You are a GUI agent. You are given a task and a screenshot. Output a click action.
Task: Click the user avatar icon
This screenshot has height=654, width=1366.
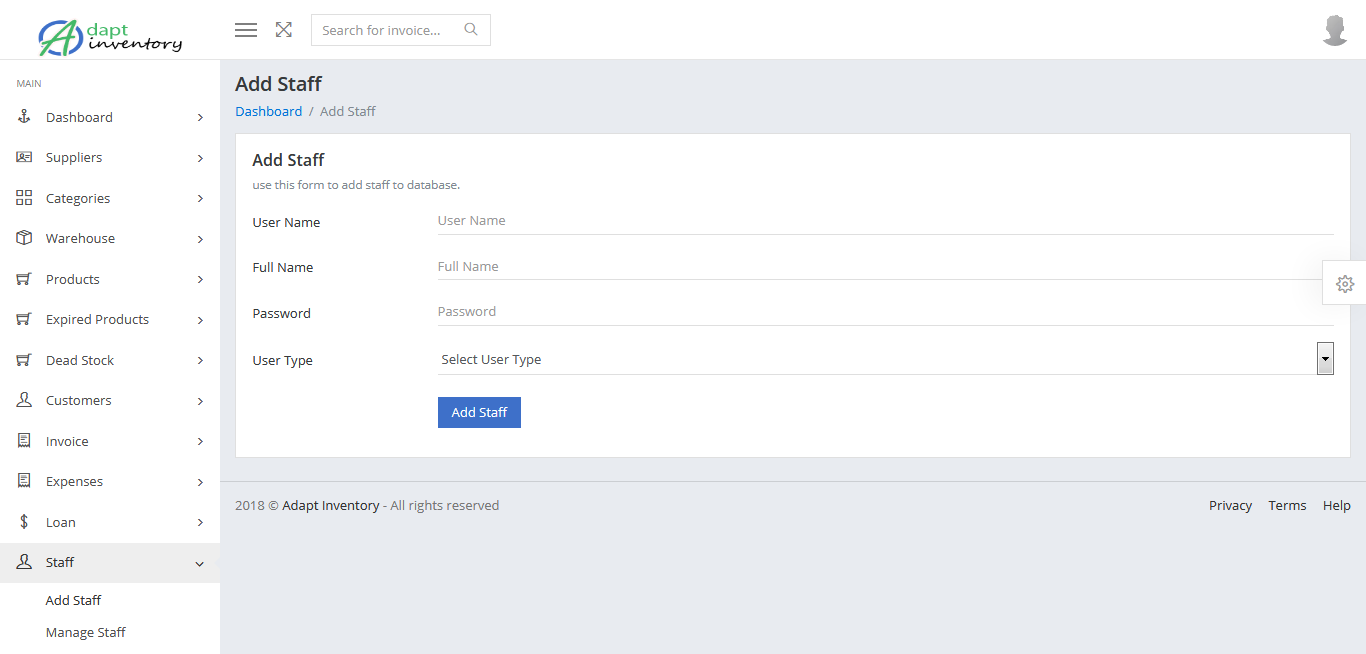[x=1335, y=30]
